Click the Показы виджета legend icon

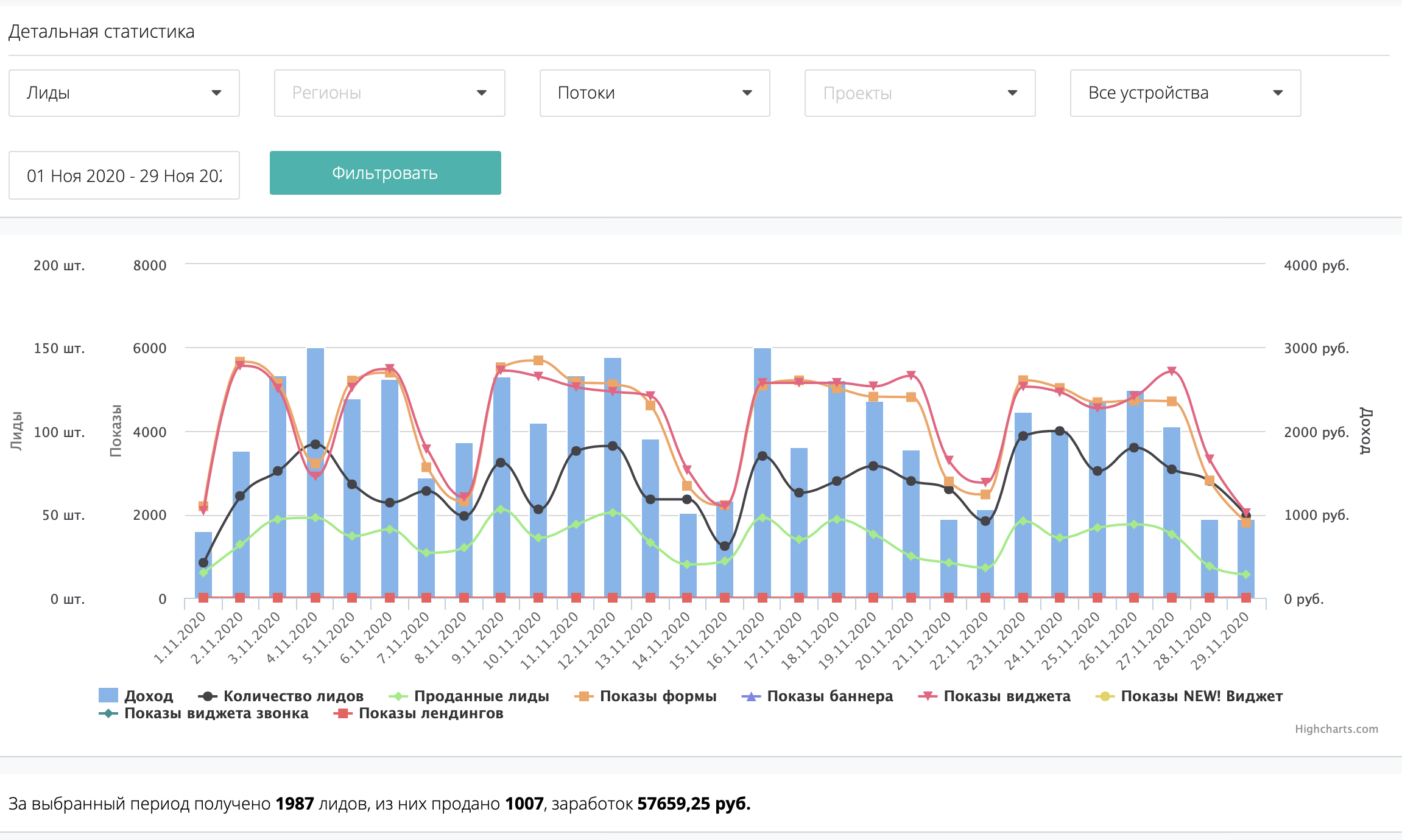click(928, 696)
